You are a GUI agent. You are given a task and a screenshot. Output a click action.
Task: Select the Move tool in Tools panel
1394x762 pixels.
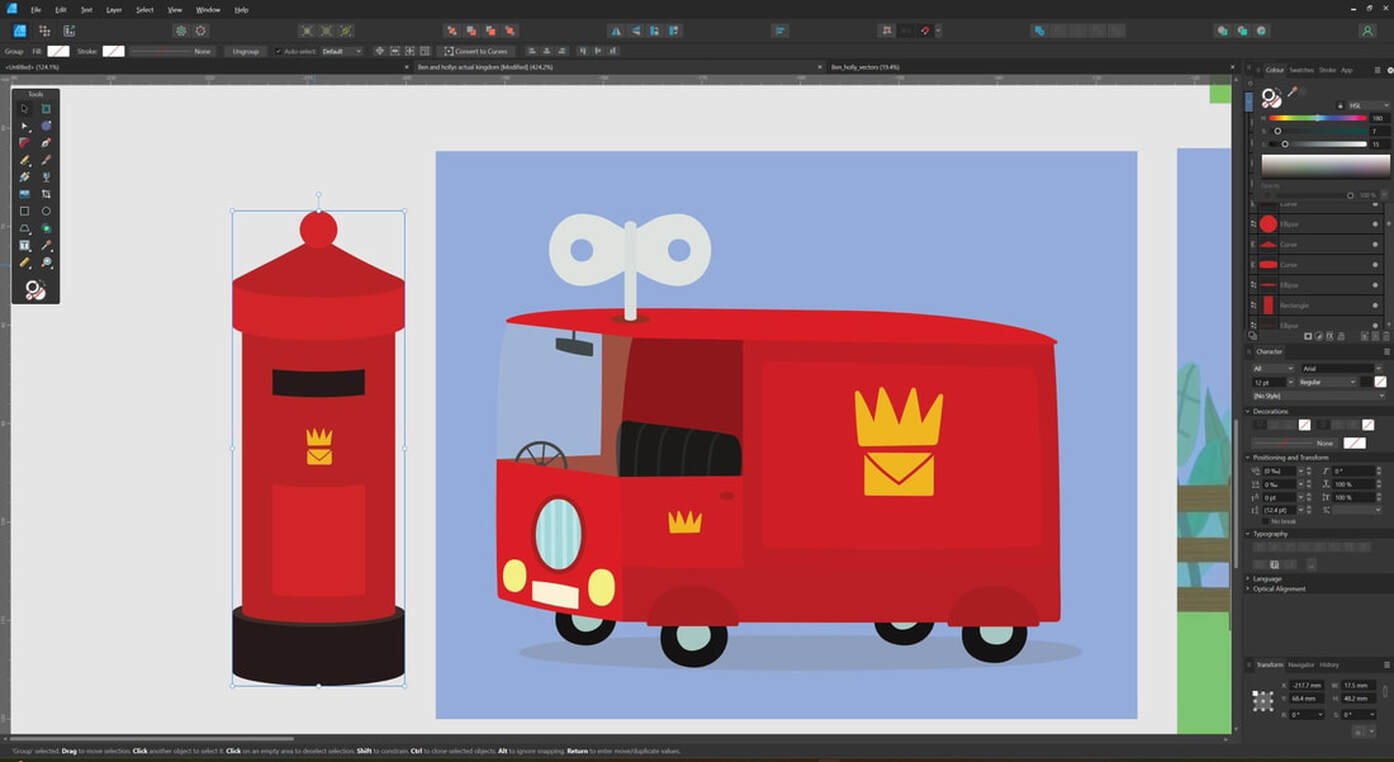click(25, 109)
